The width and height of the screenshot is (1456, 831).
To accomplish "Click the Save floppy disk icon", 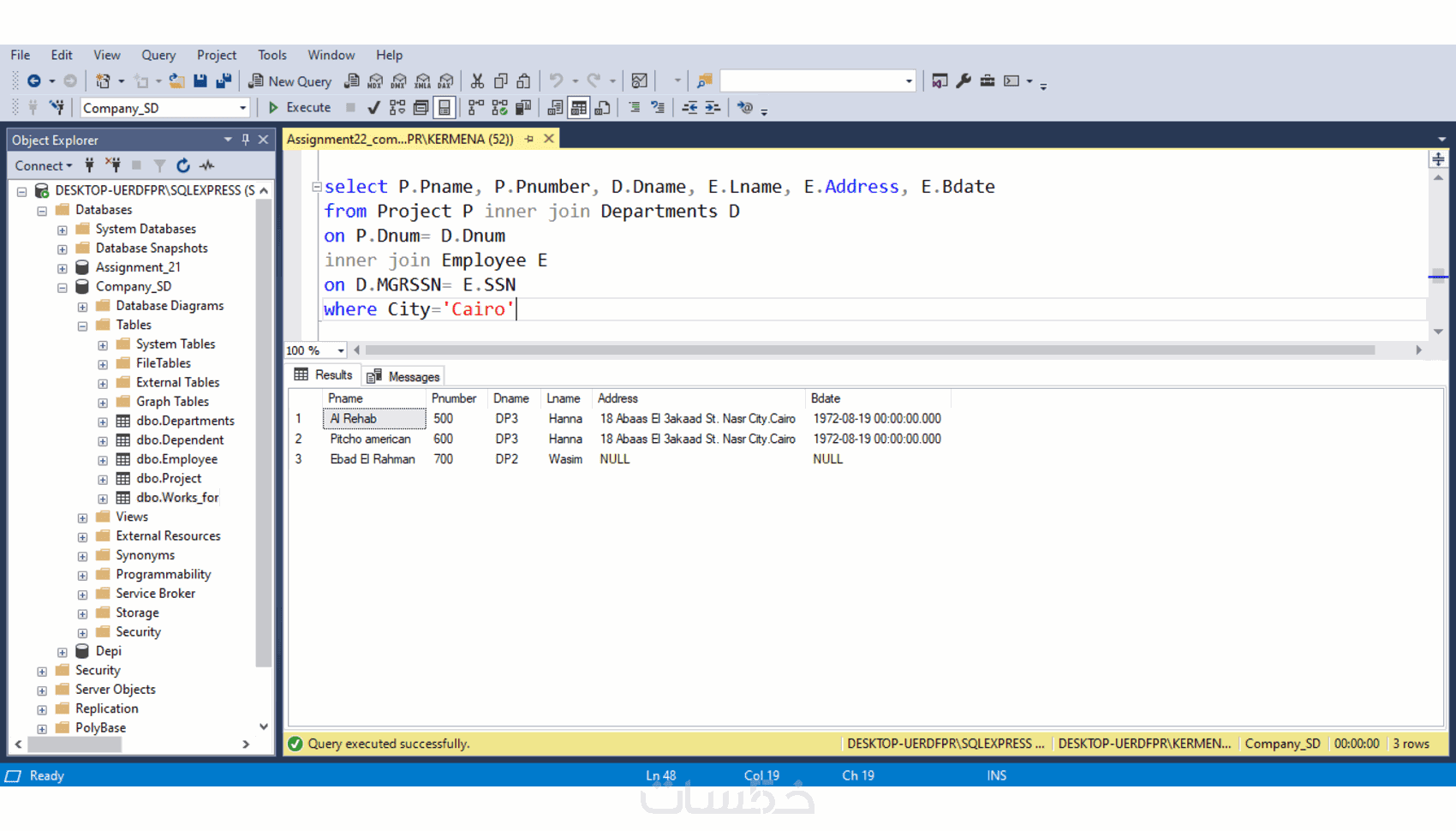I will click(x=200, y=81).
